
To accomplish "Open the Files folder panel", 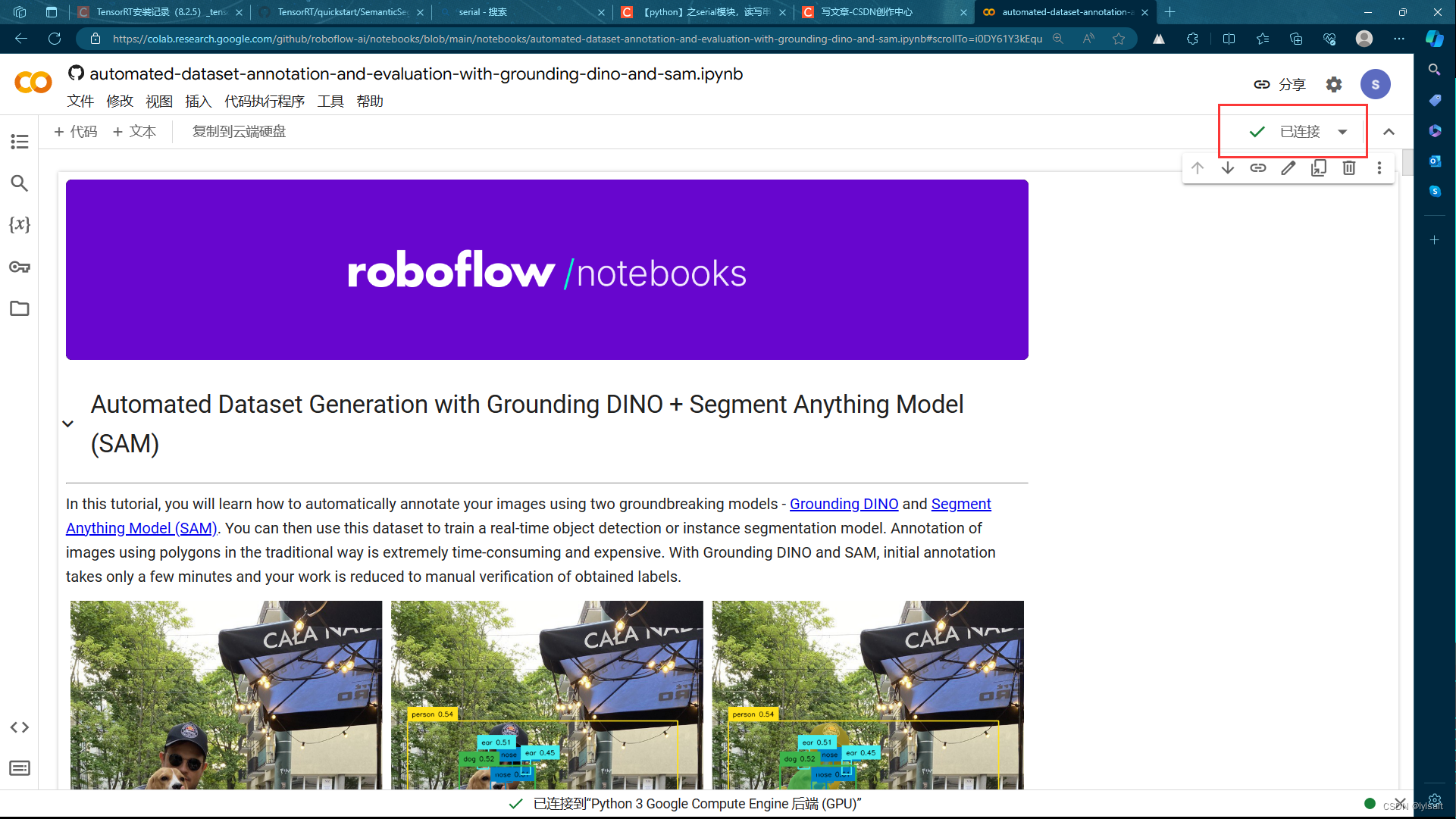I will pyautogui.click(x=20, y=308).
